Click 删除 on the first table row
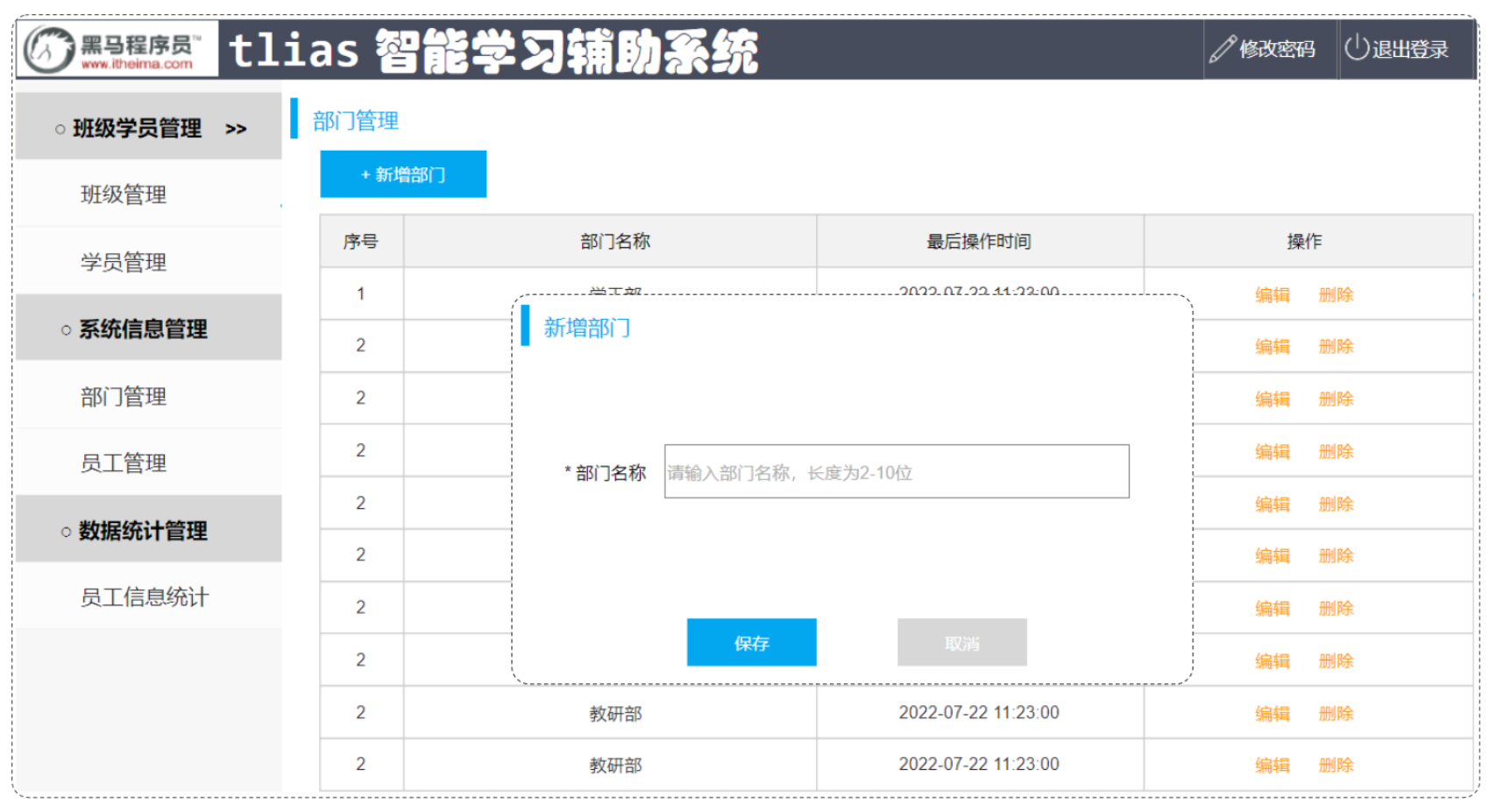This screenshot has height=812, width=1489. (x=1336, y=294)
